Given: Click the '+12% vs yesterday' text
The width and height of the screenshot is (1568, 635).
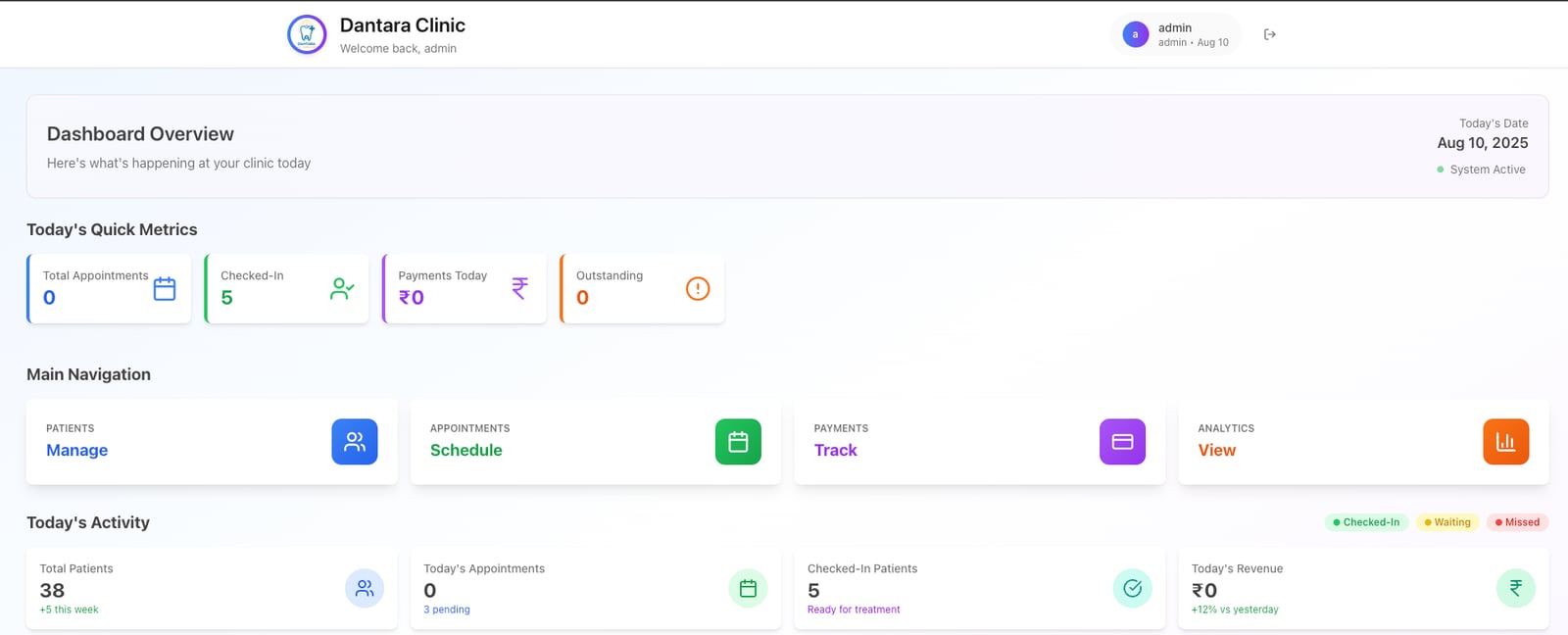Looking at the screenshot, I should click(1235, 610).
